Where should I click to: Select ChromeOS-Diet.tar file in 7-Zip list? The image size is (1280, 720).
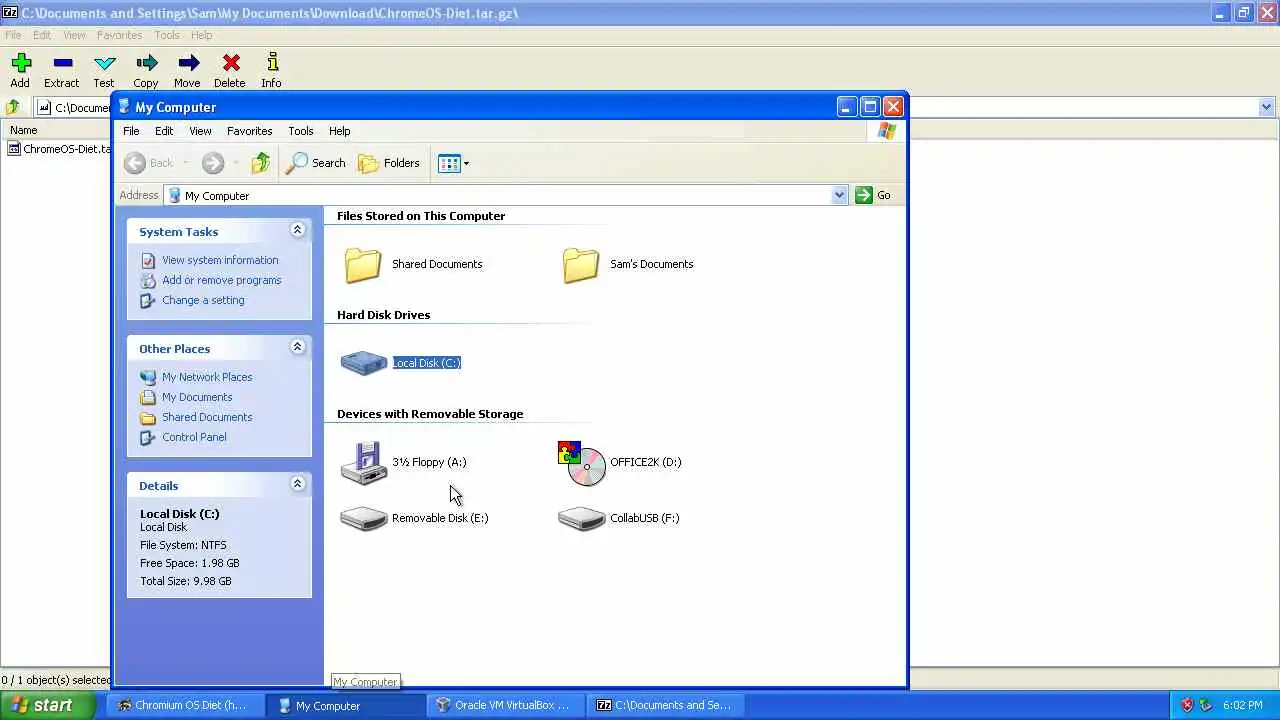60,149
